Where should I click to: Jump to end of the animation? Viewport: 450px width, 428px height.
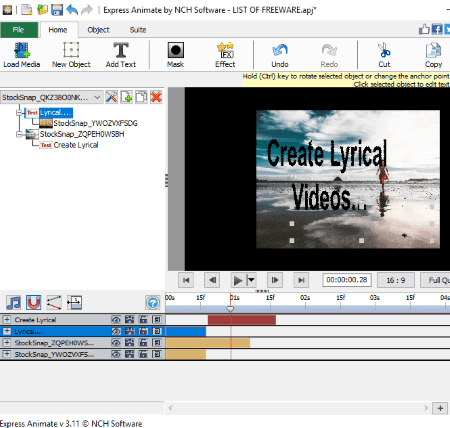click(x=301, y=280)
